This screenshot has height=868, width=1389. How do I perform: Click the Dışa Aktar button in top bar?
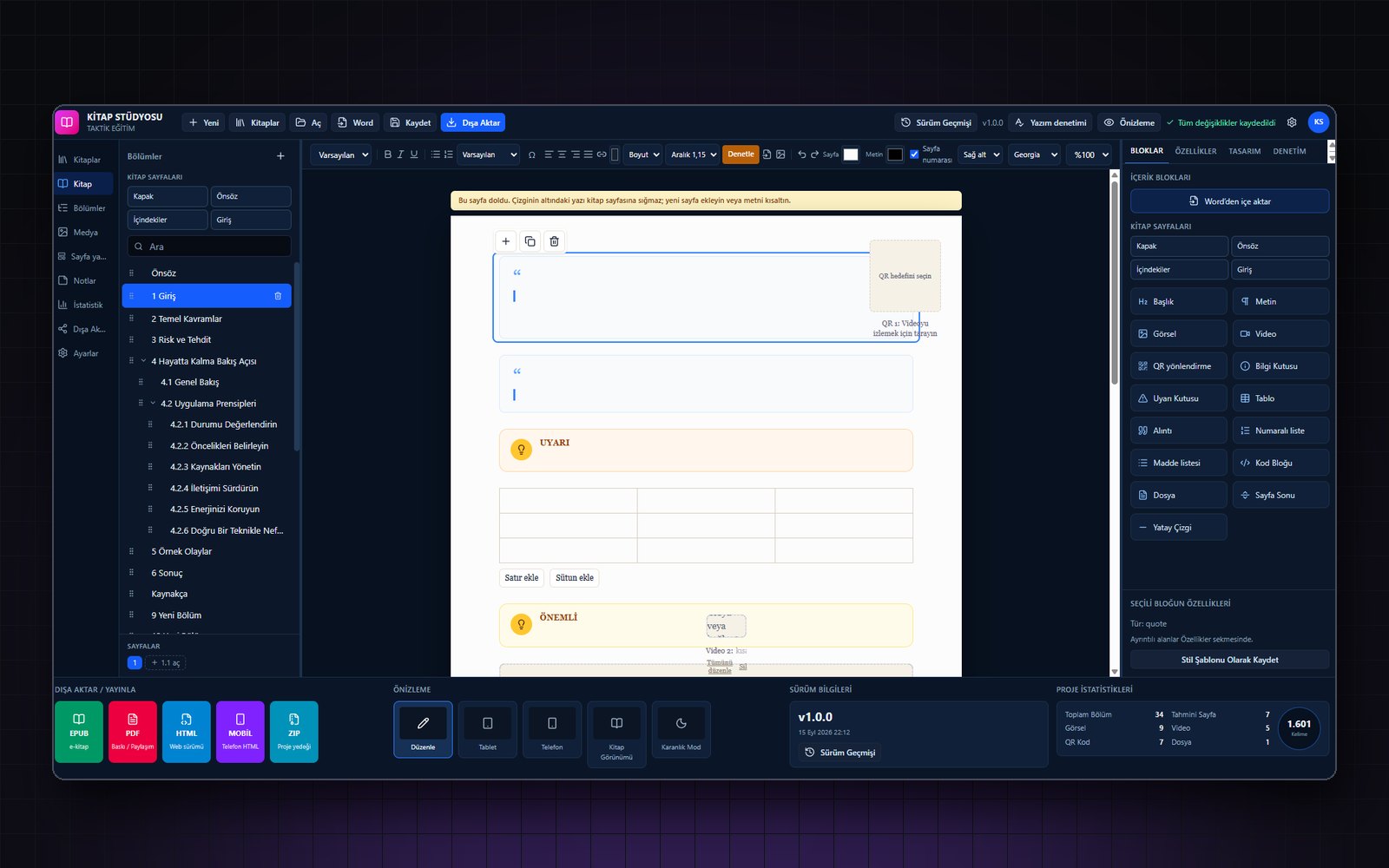click(x=472, y=122)
